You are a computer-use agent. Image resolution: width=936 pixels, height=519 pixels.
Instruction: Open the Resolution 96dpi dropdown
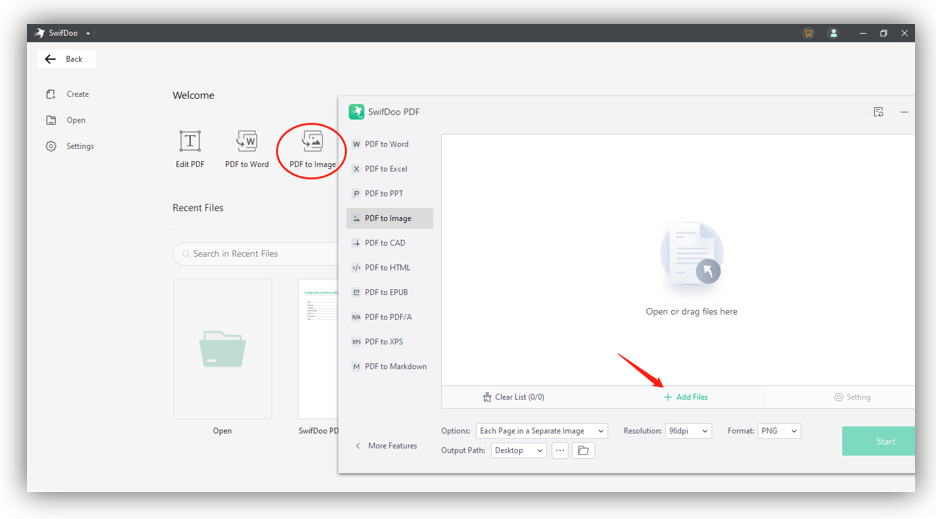[x=688, y=431]
